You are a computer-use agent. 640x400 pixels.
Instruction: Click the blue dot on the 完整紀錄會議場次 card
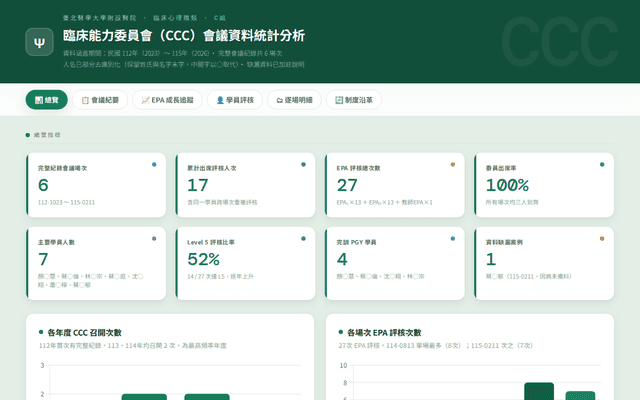(154, 164)
